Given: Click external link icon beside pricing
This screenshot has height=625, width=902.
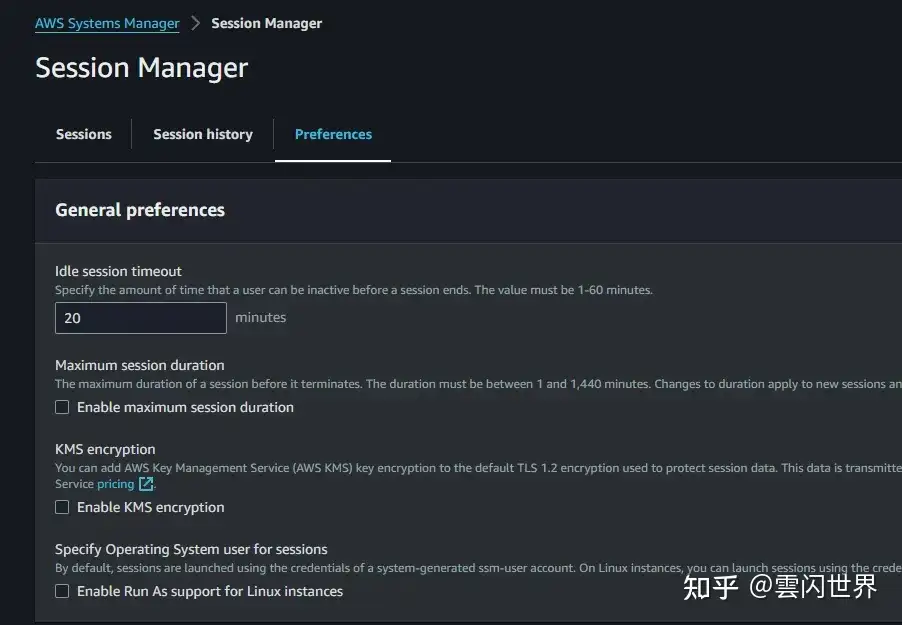Looking at the screenshot, I should (x=146, y=484).
